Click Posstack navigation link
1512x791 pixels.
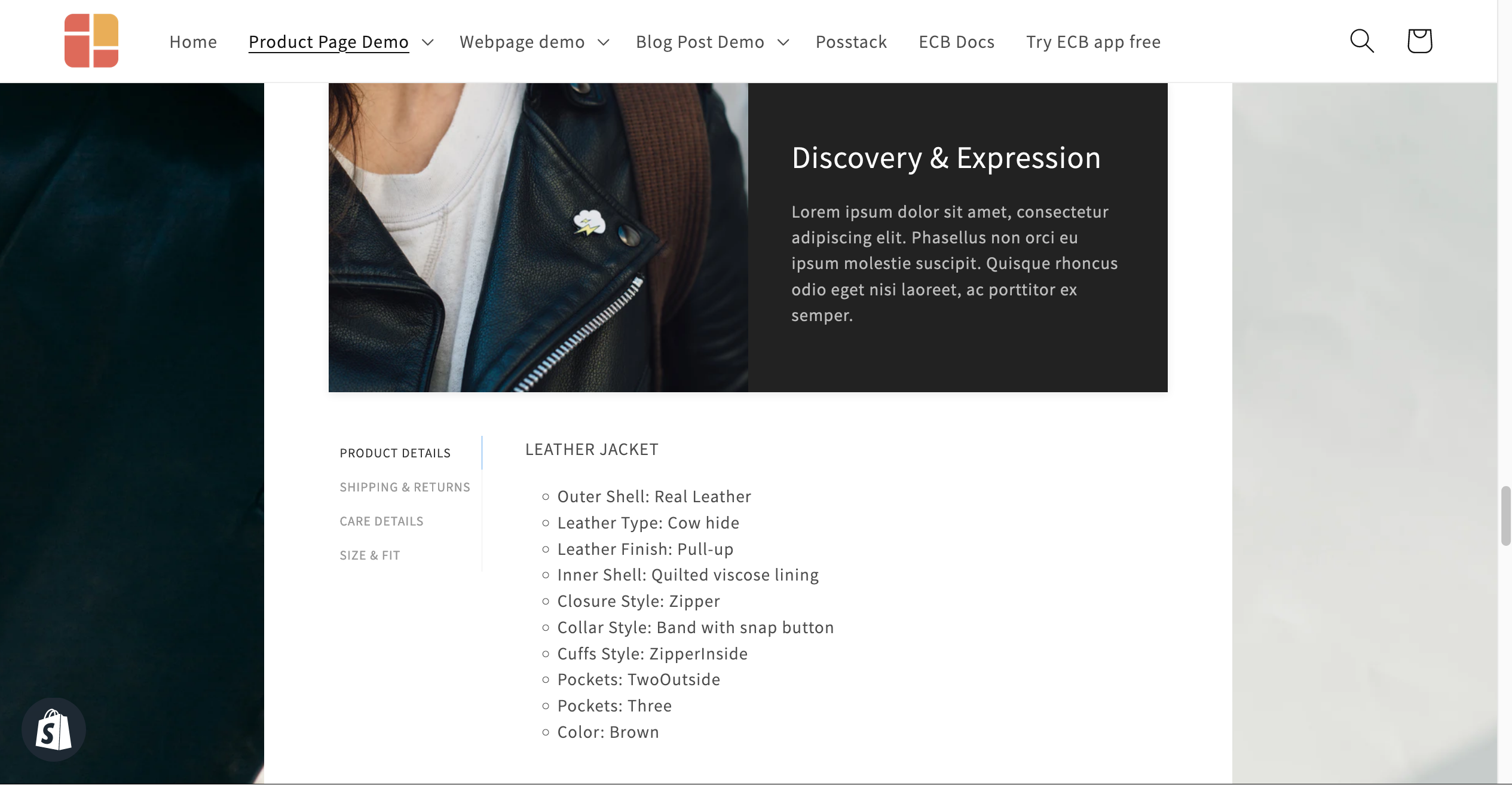(x=852, y=41)
